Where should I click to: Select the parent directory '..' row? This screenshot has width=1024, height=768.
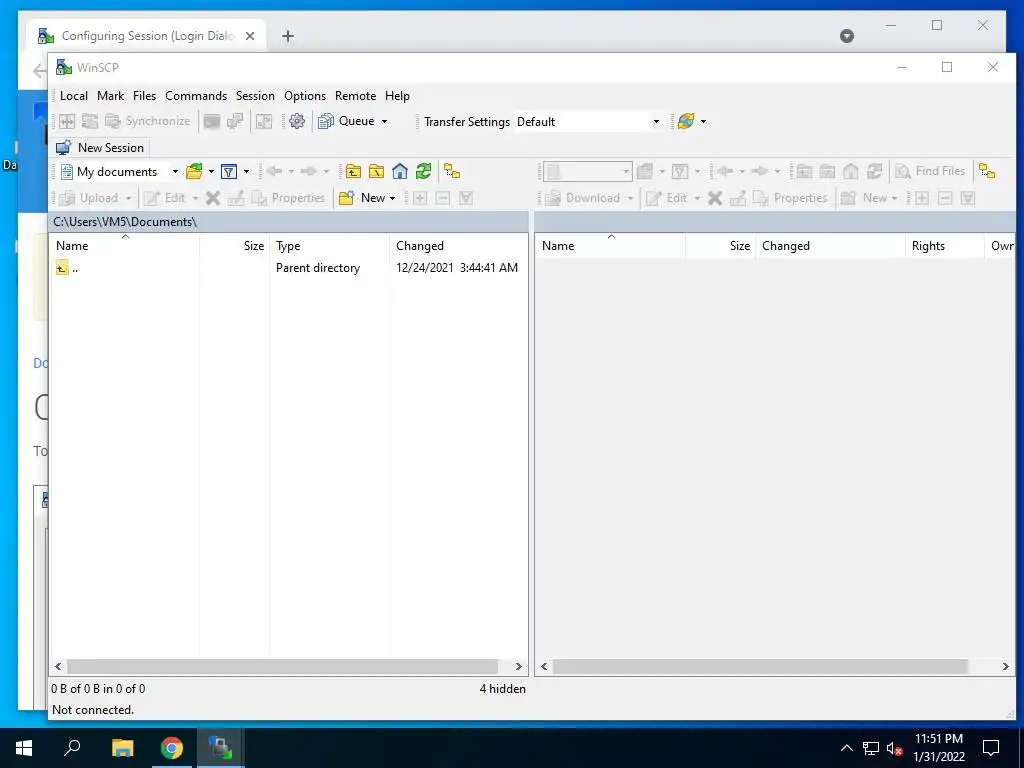point(288,268)
